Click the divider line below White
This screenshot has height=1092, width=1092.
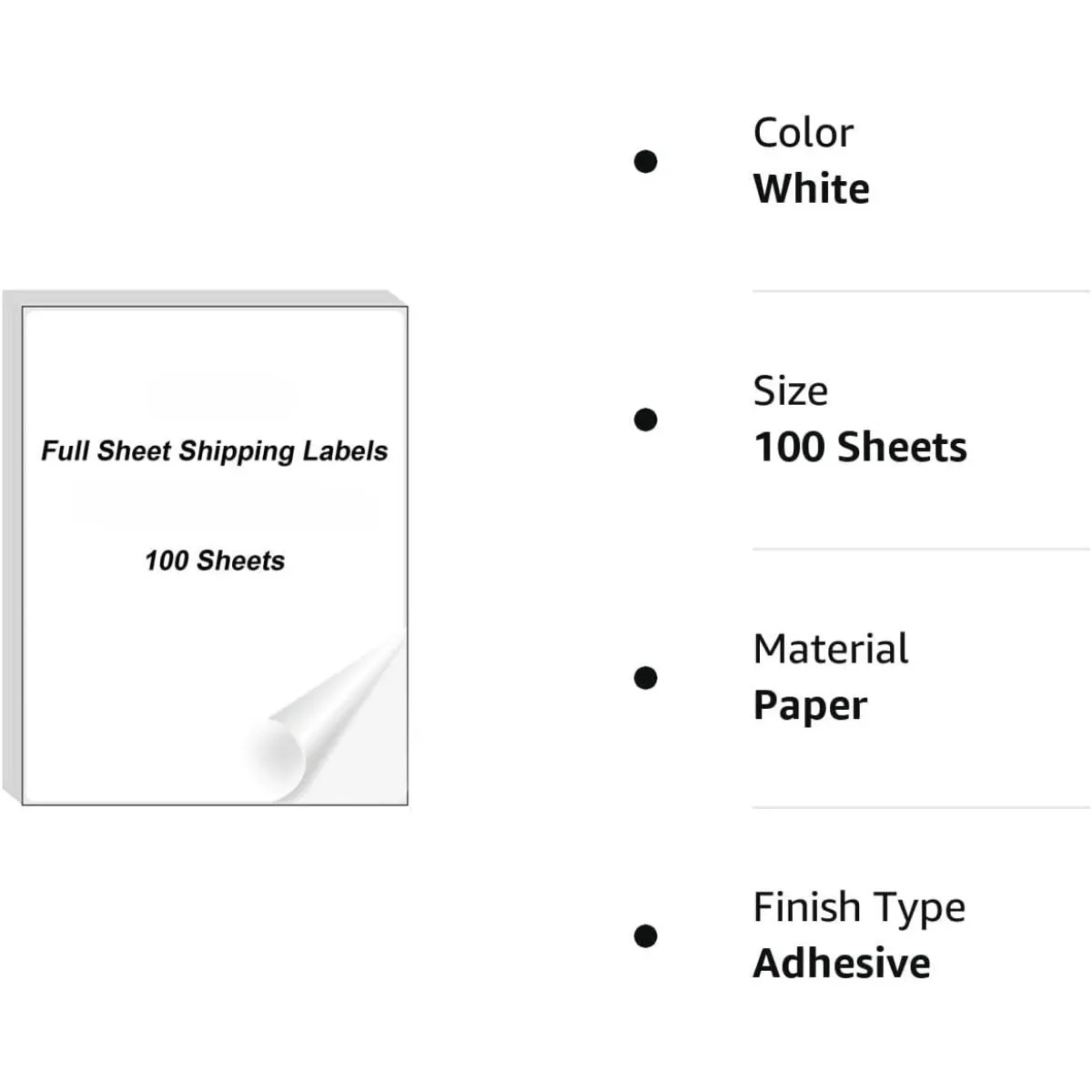coord(919,291)
